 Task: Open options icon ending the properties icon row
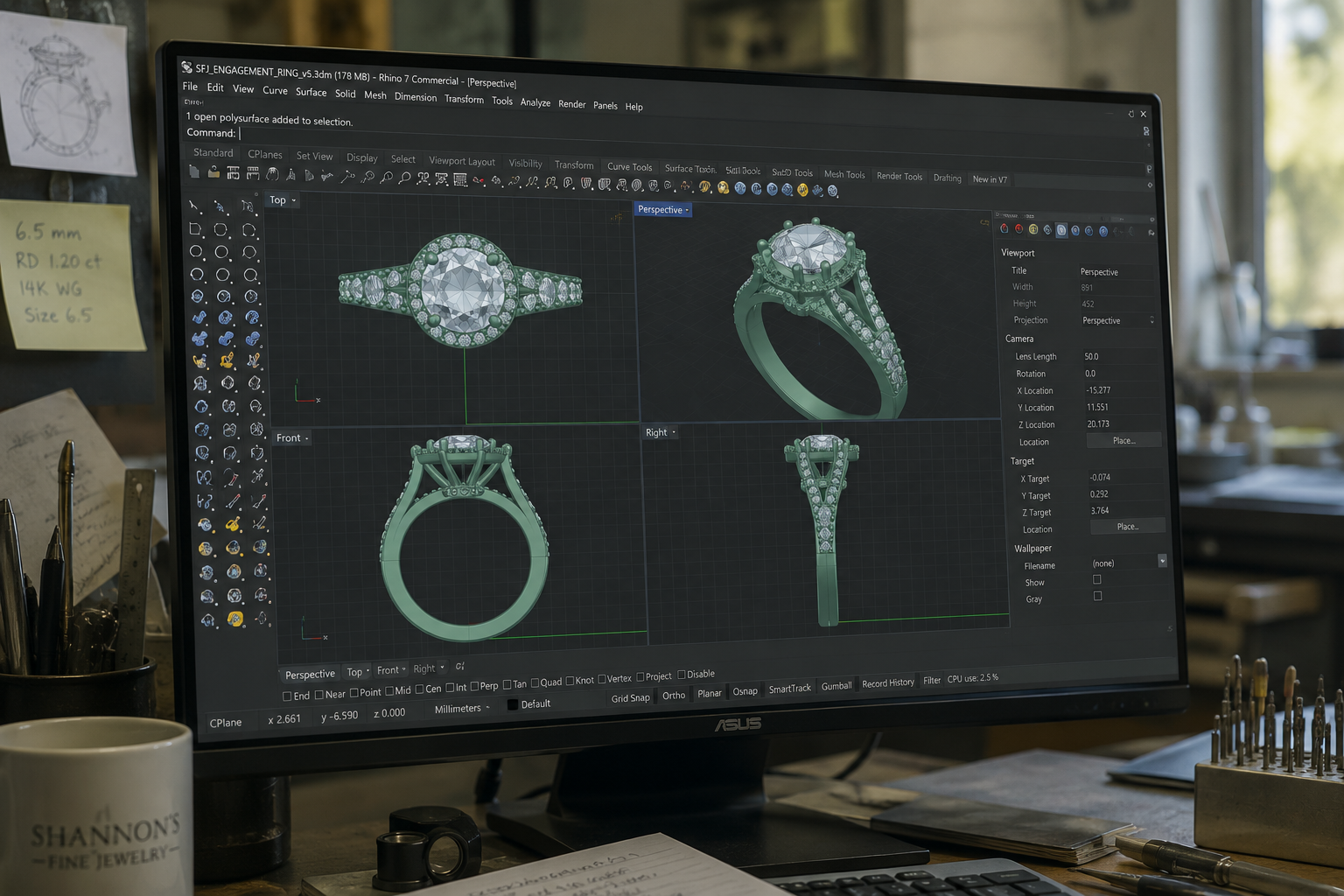tap(1151, 233)
